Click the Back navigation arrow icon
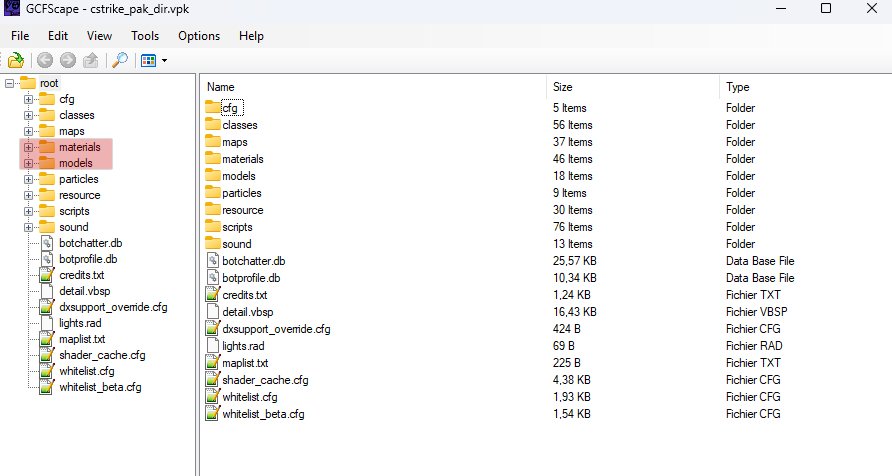892x476 pixels. point(45,60)
